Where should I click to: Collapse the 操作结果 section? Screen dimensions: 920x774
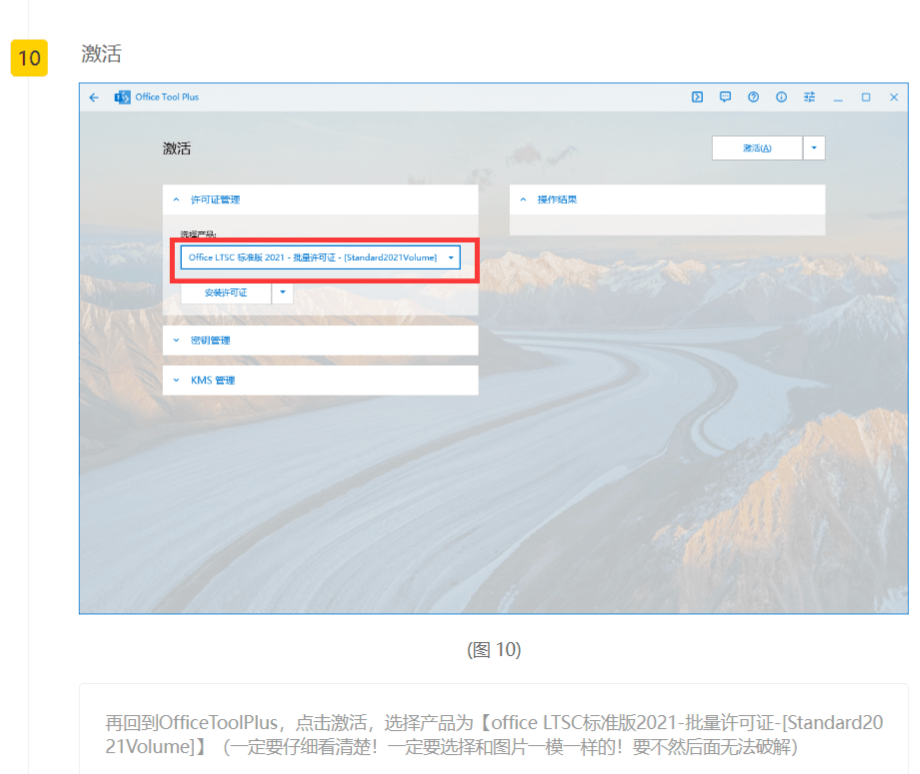tap(667, 200)
